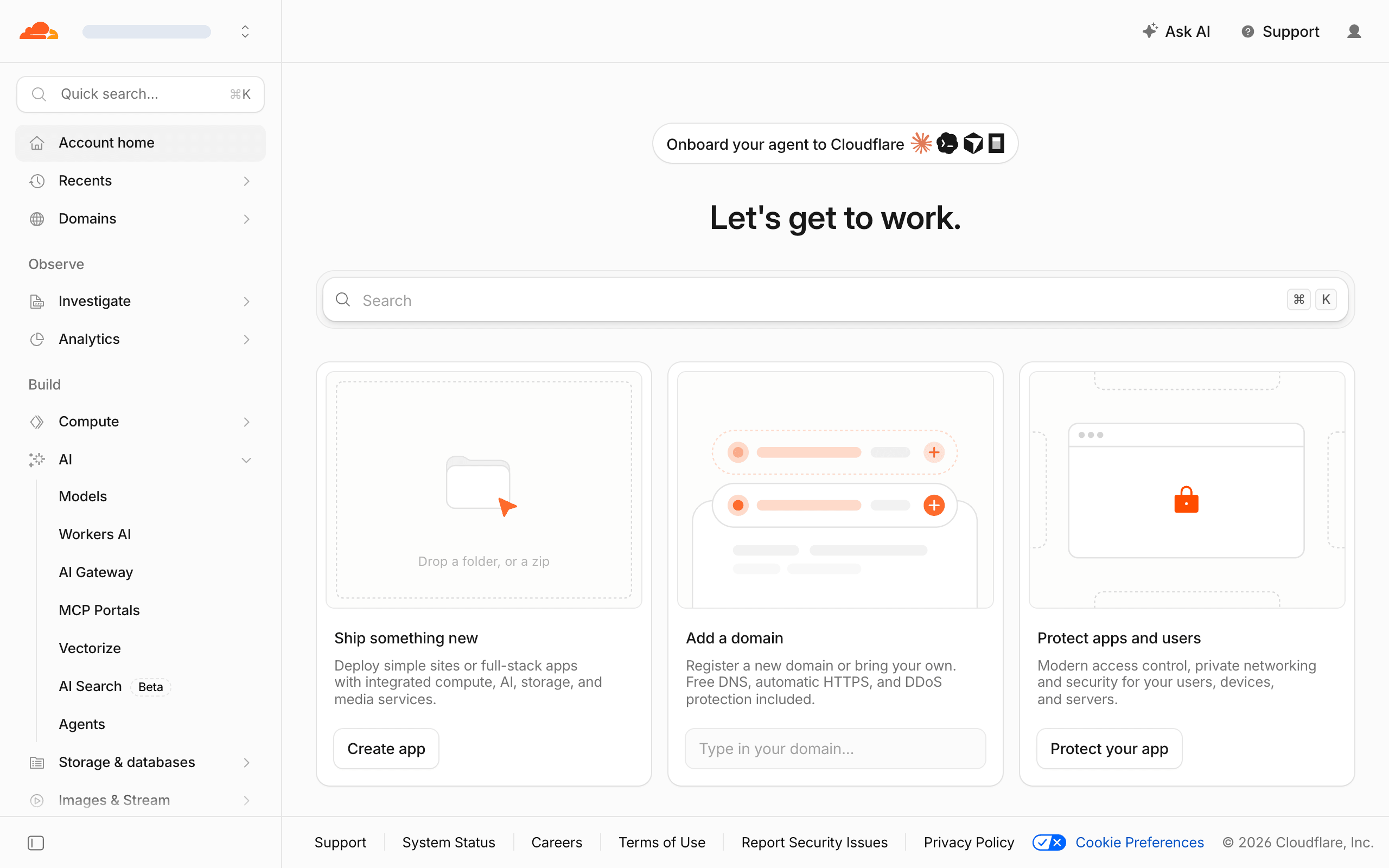This screenshot has width=1389, height=868.
Task: Click the square bracket agent icon
Action: click(996, 143)
